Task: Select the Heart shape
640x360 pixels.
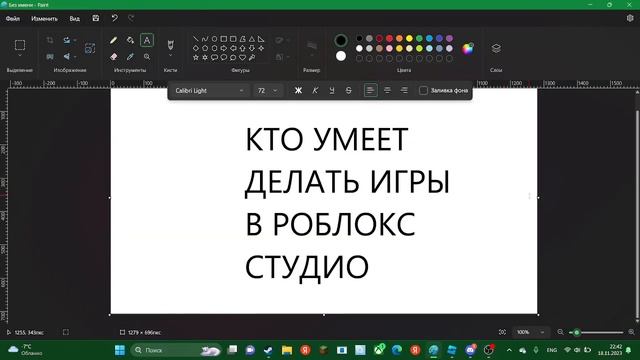Action: 242,58
